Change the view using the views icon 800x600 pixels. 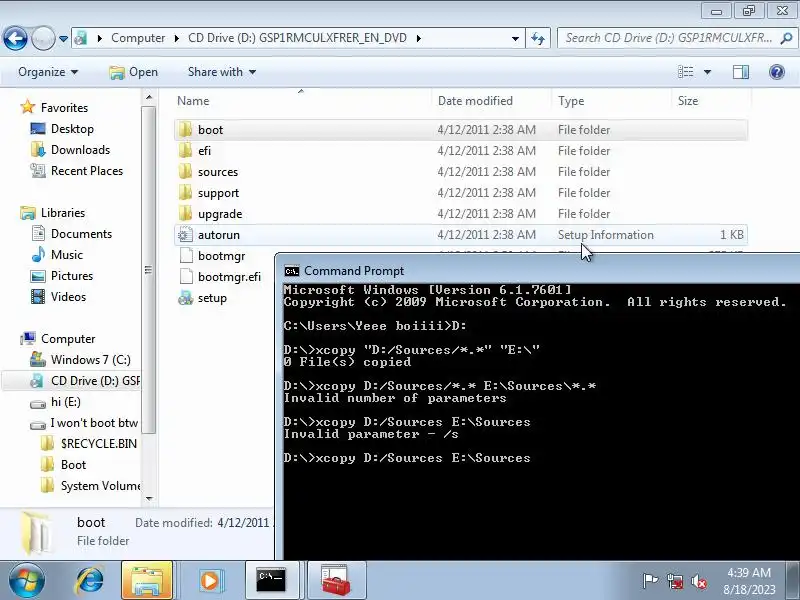pos(685,72)
